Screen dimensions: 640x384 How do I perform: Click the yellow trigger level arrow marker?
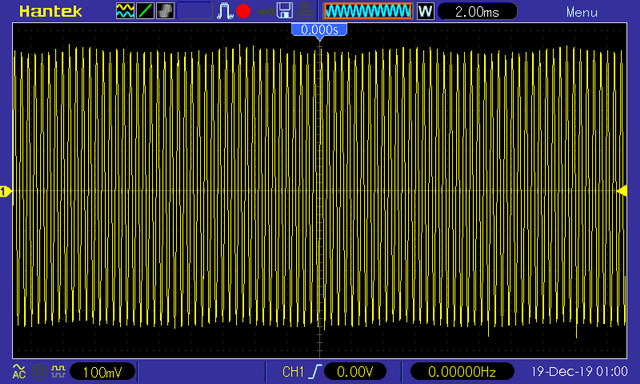pos(622,191)
